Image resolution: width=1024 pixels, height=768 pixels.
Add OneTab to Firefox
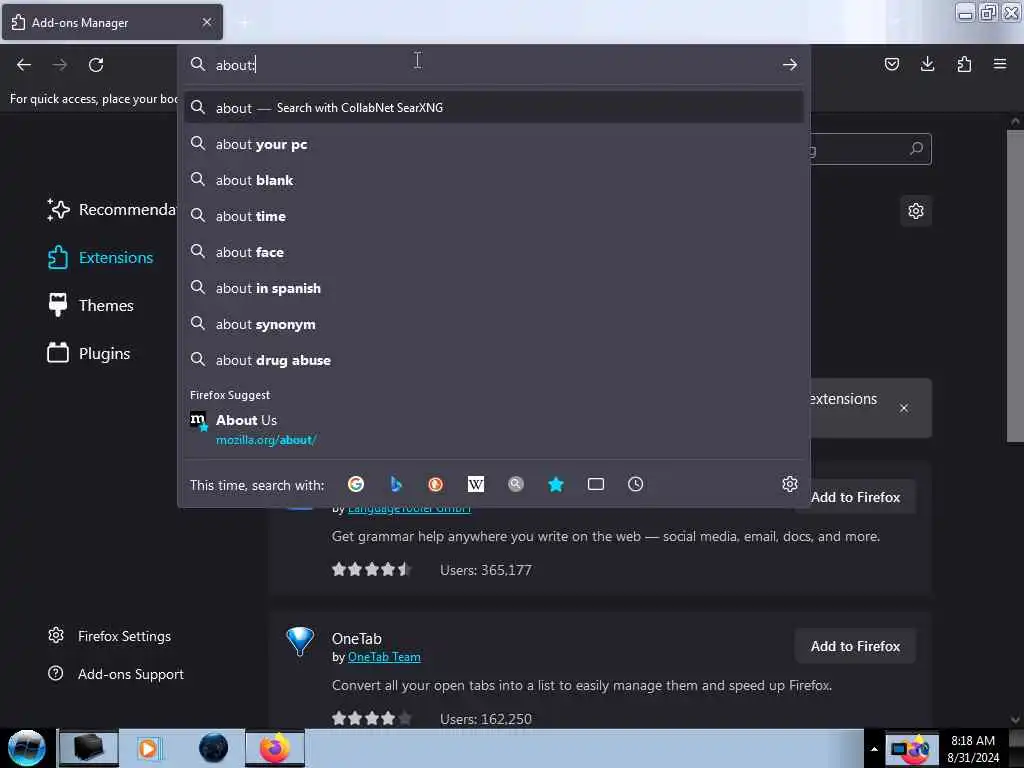(x=856, y=647)
